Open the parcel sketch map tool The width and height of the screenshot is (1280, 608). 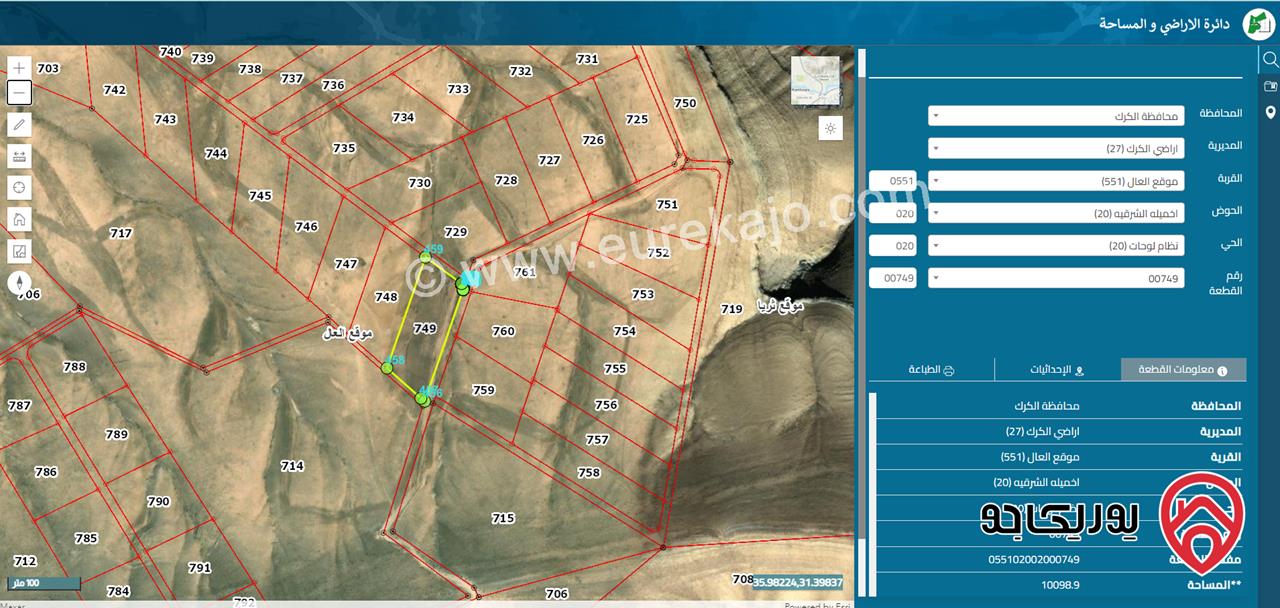[x=19, y=251]
